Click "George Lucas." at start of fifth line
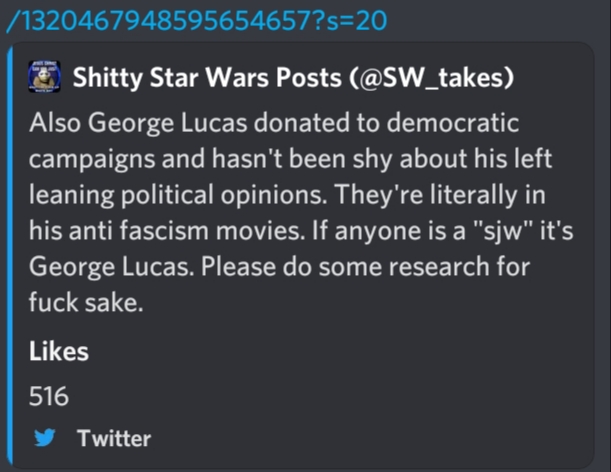 [x=111, y=267]
